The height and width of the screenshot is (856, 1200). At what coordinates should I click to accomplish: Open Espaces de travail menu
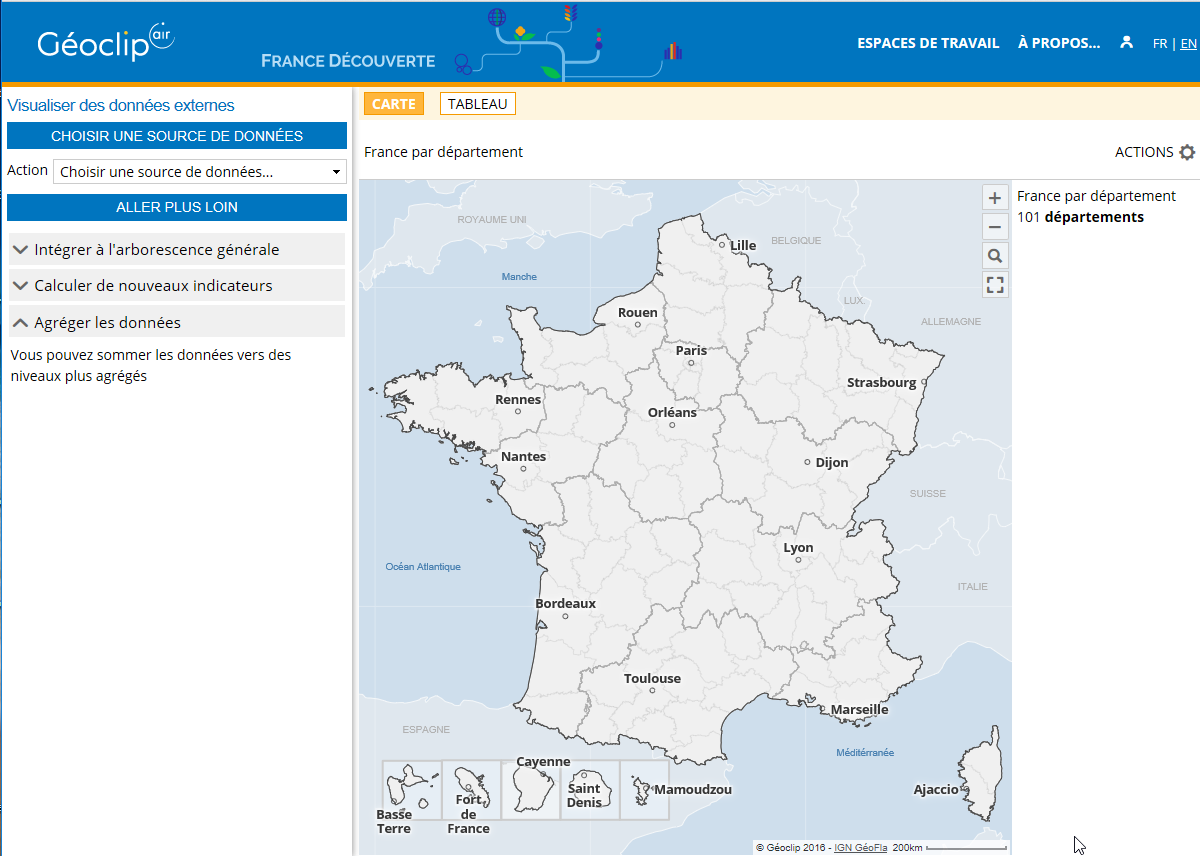pos(928,43)
